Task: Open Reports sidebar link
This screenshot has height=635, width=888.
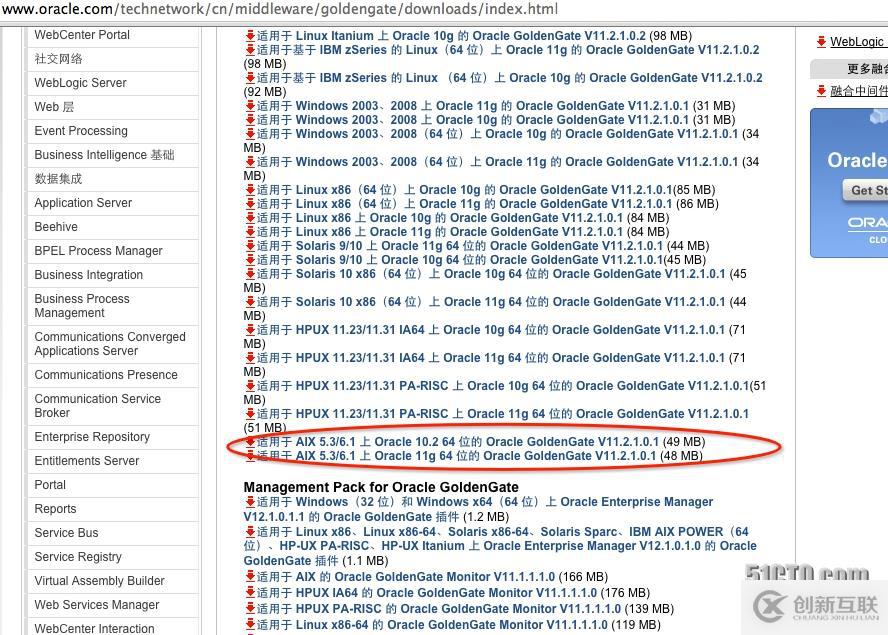Action: pyautogui.click(x=56, y=509)
